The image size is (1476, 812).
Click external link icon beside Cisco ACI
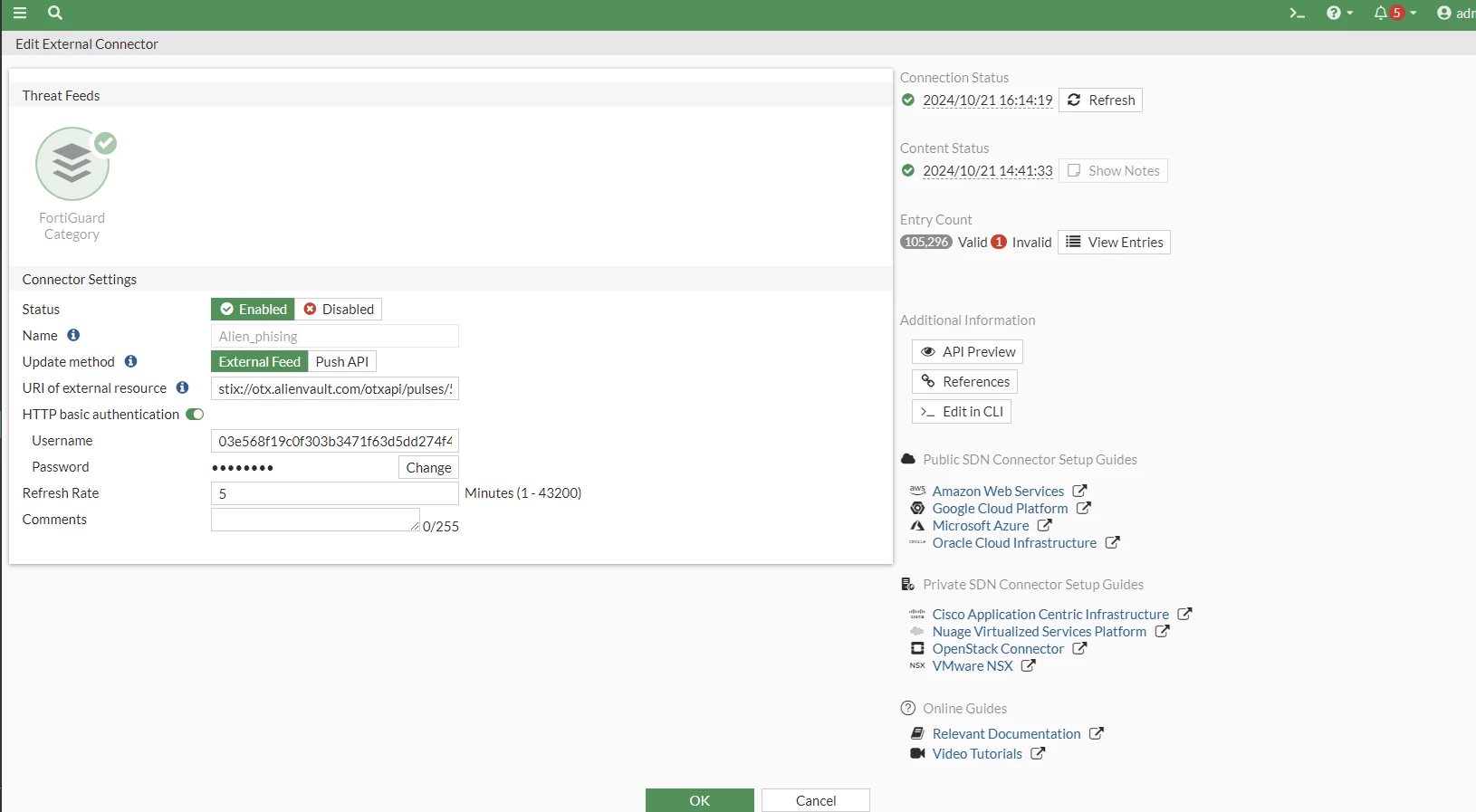[1184, 614]
